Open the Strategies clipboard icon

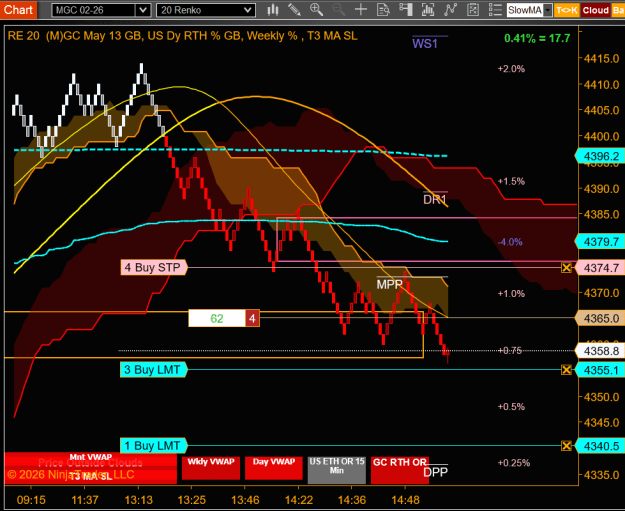tap(473, 10)
